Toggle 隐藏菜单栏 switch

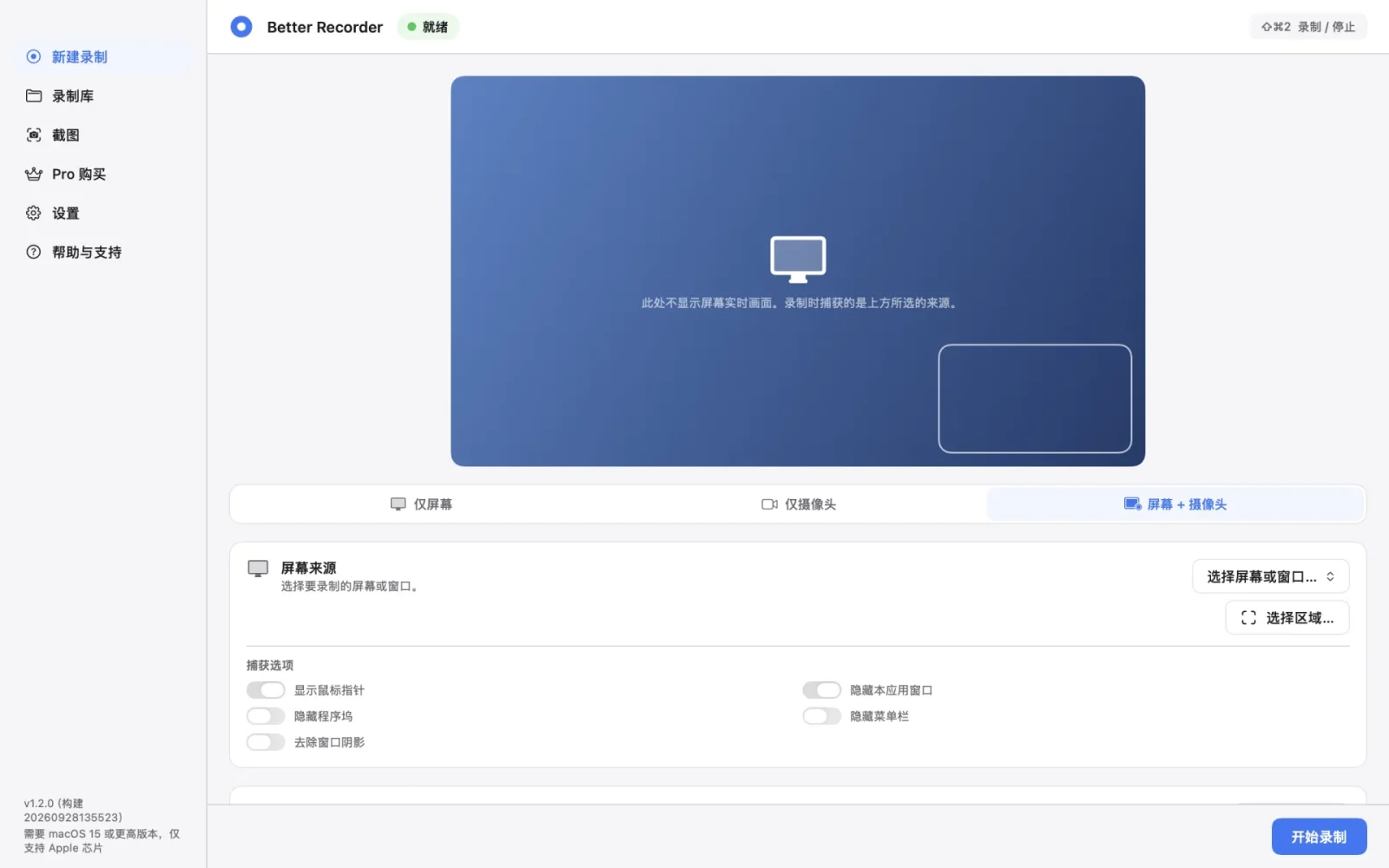[x=822, y=716]
